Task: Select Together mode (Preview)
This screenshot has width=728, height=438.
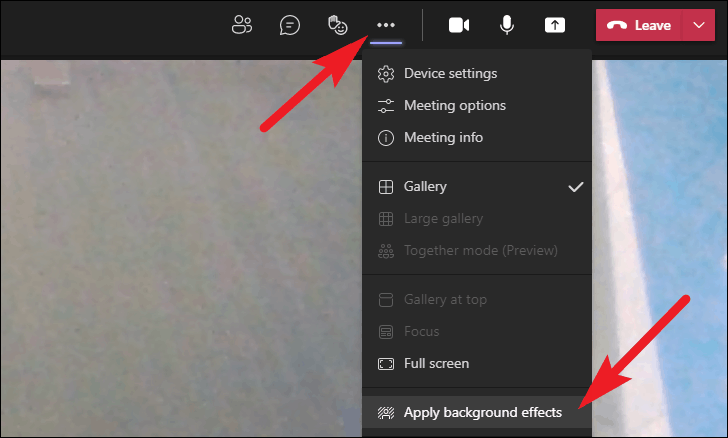Action: [x=477, y=251]
